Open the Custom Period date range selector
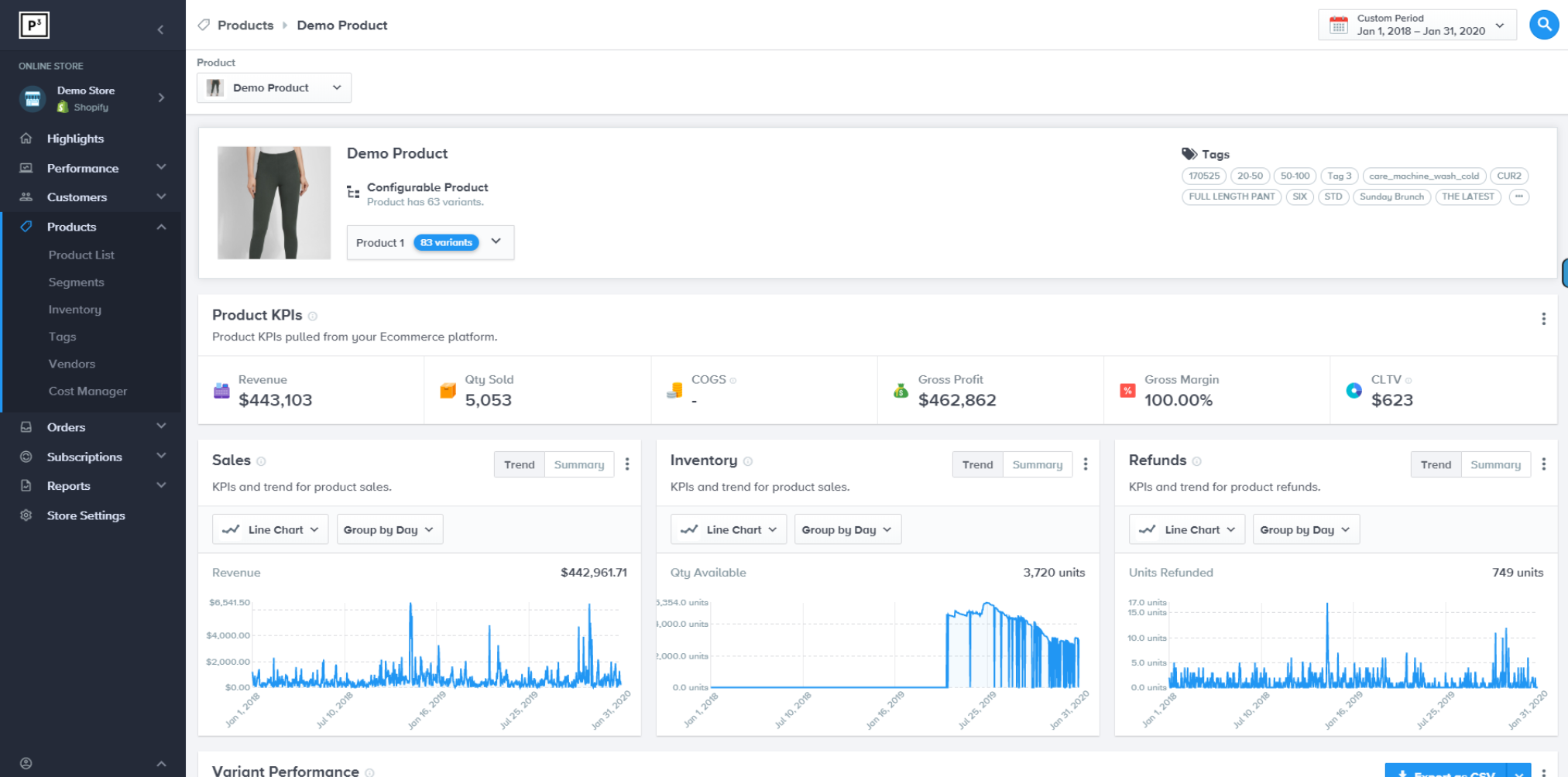This screenshot has height=777, width=1568. point(1417,24)
